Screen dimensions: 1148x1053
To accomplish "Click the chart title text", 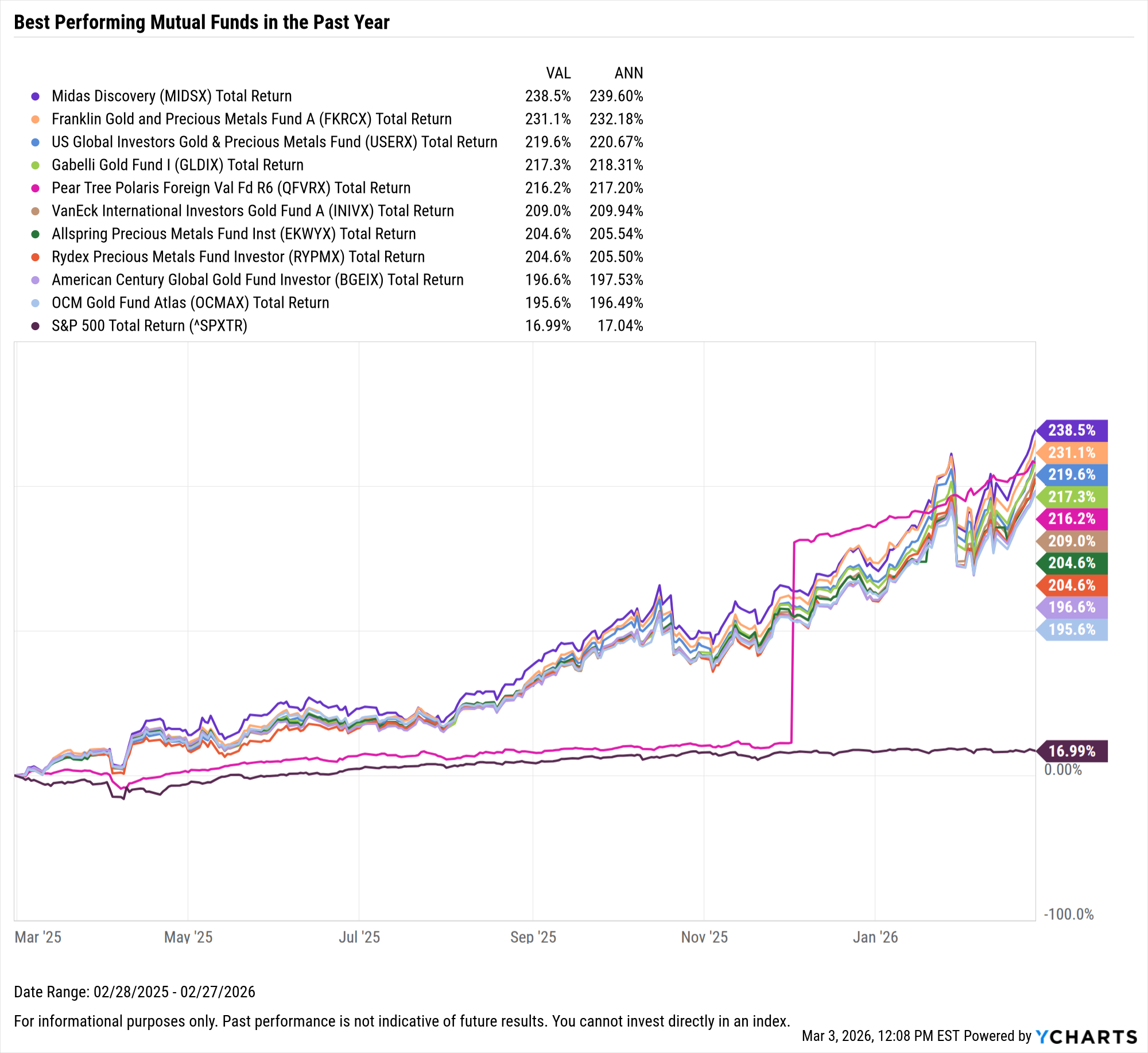I will point(201,22).
